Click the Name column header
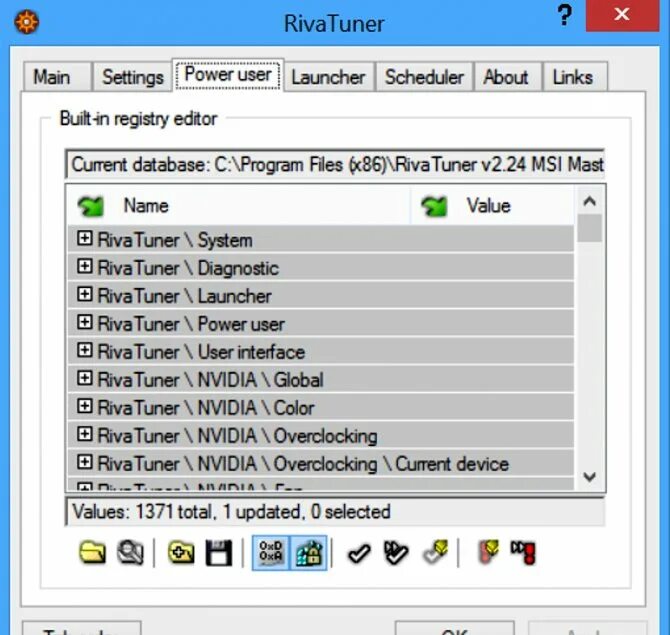This screenshot has width=670, height=635. (x=238, y=206)
